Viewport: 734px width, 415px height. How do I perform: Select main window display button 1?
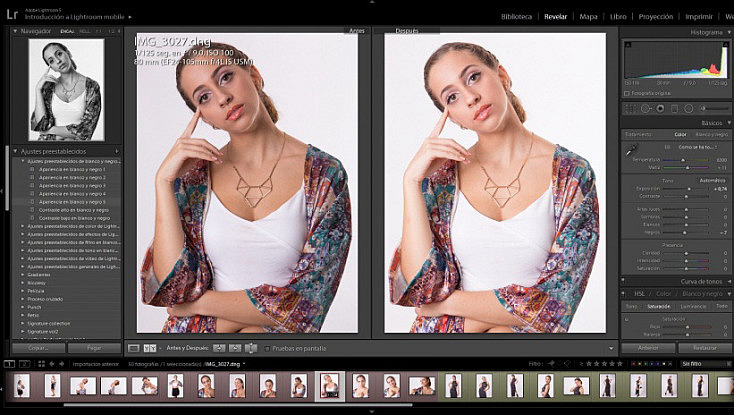coord(9,364)
